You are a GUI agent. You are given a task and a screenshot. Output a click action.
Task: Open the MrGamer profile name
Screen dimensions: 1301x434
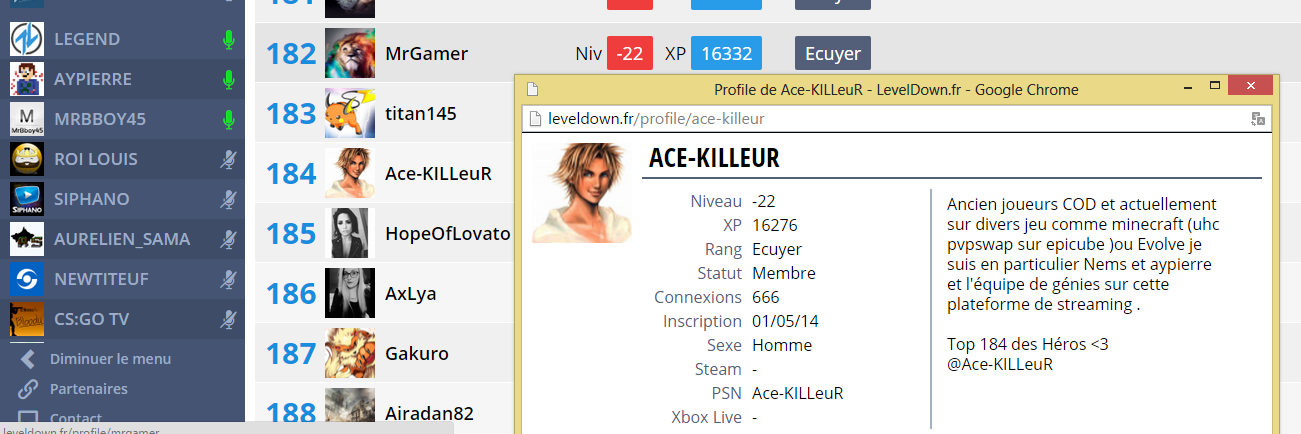(426, 54)
